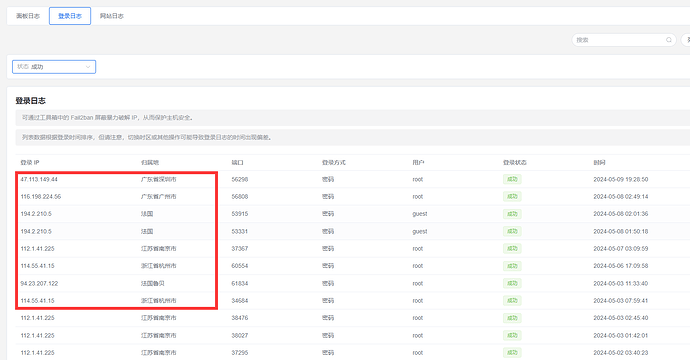The width and height of the screenshot is (690, 360).
Task: Open the 网站日志 tab
Action: pyautogui.click(x=111, y=16)
